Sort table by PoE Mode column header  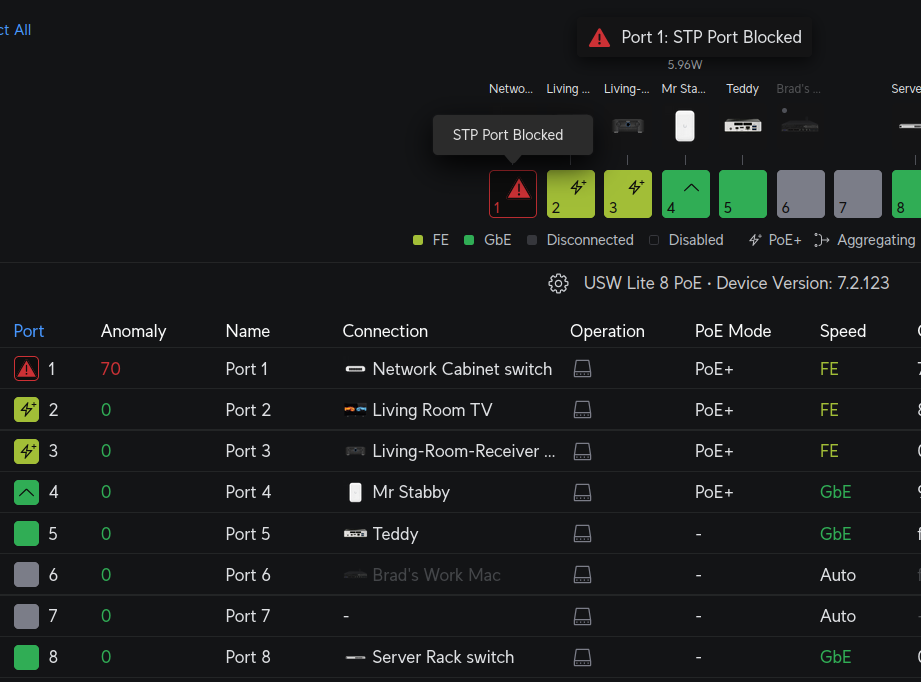(x=732, y=331)
